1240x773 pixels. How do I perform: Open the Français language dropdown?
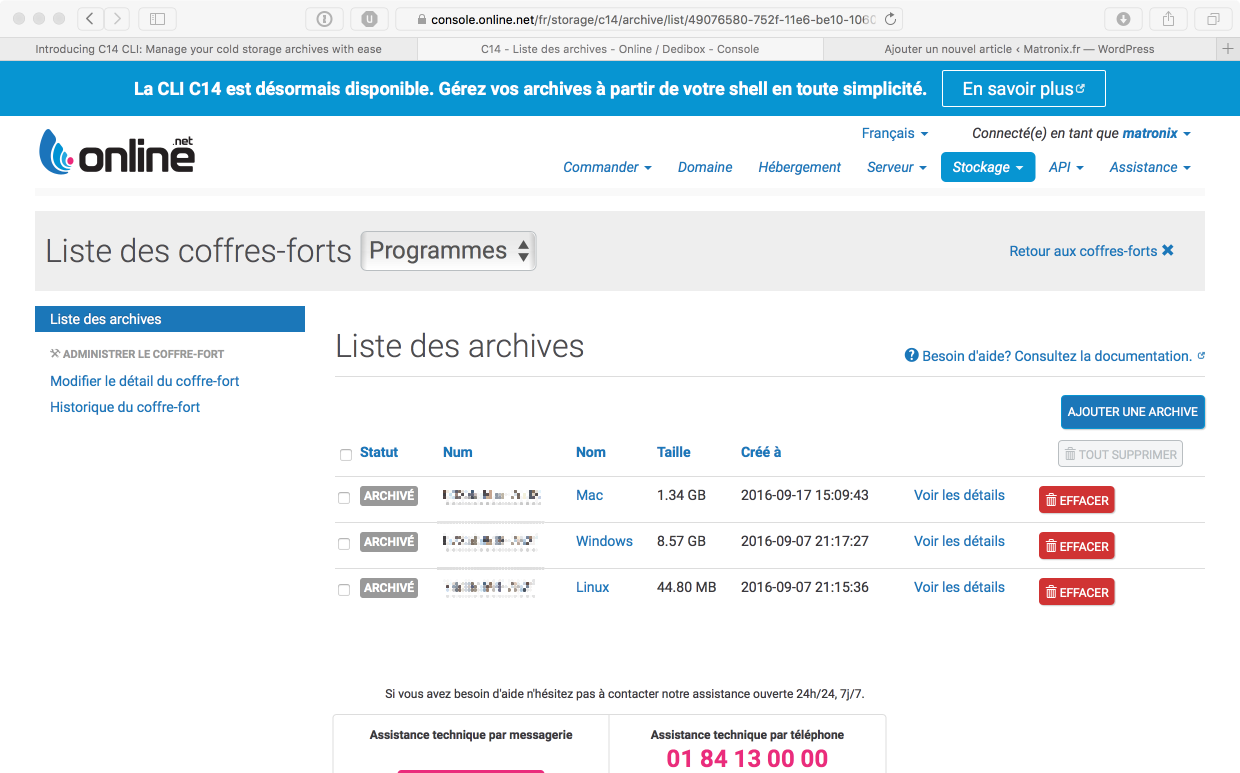tap(895, 133)
